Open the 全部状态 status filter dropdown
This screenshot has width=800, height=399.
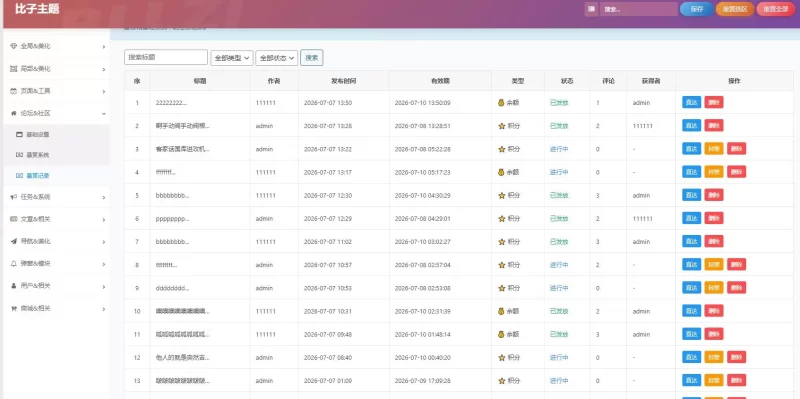pyautogui.click(x=277, y=58)
